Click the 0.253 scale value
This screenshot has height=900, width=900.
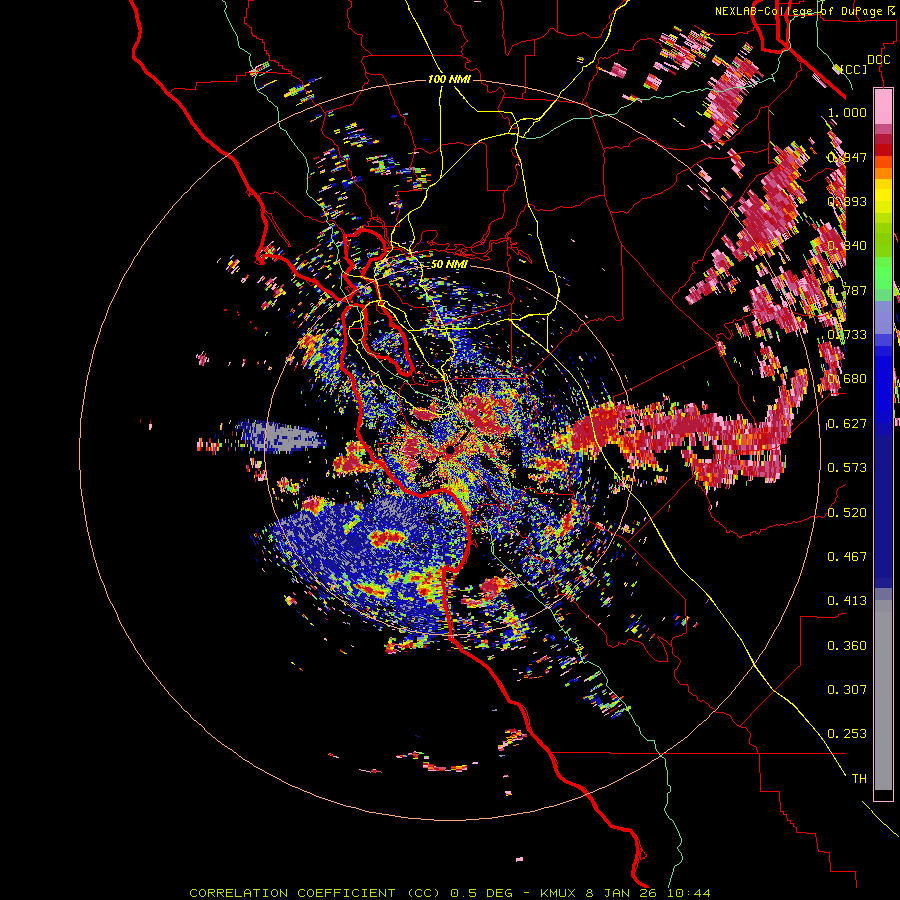(847, 734)
